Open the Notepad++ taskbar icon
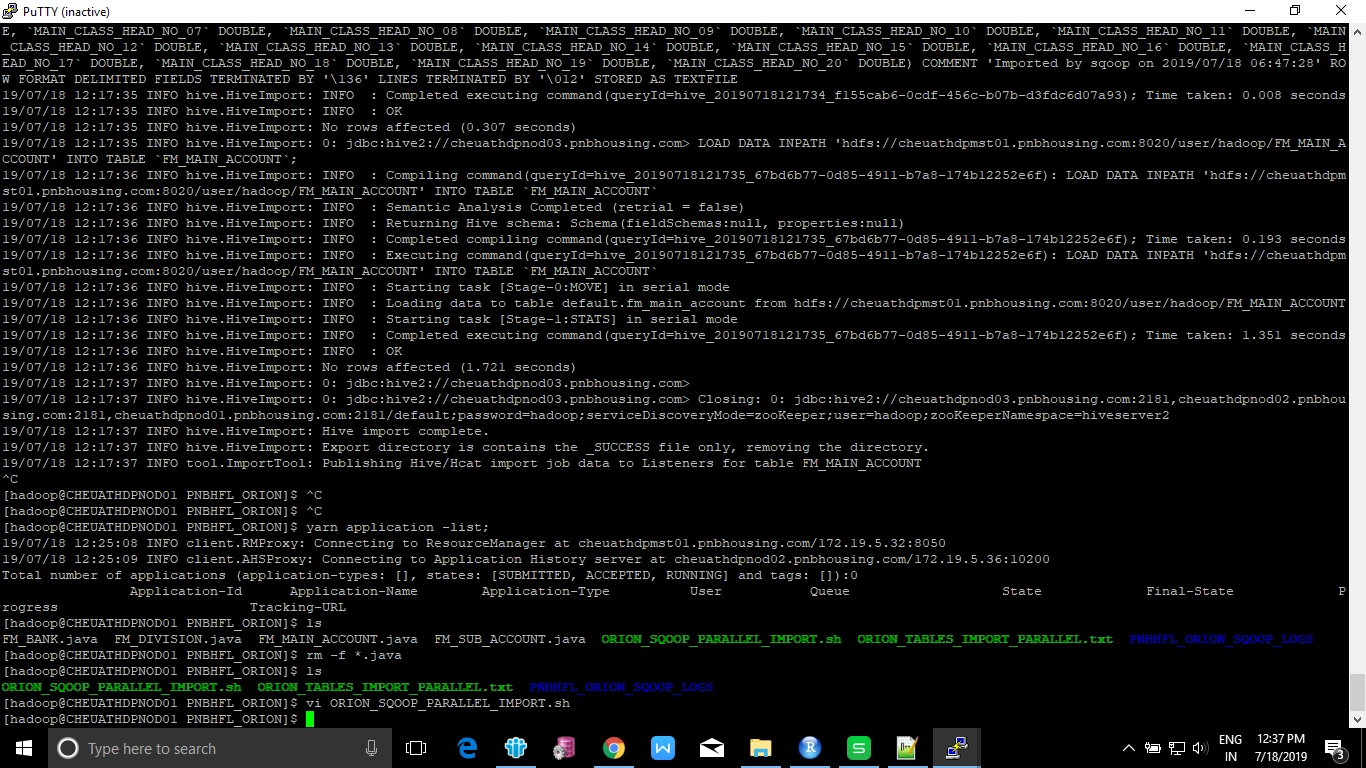 click(907, 748)
